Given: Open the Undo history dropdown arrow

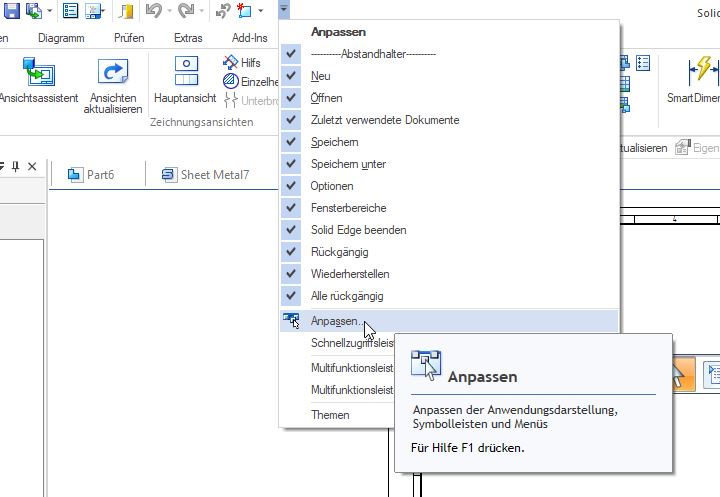Looking at the screenshot, I should [169, 10].
